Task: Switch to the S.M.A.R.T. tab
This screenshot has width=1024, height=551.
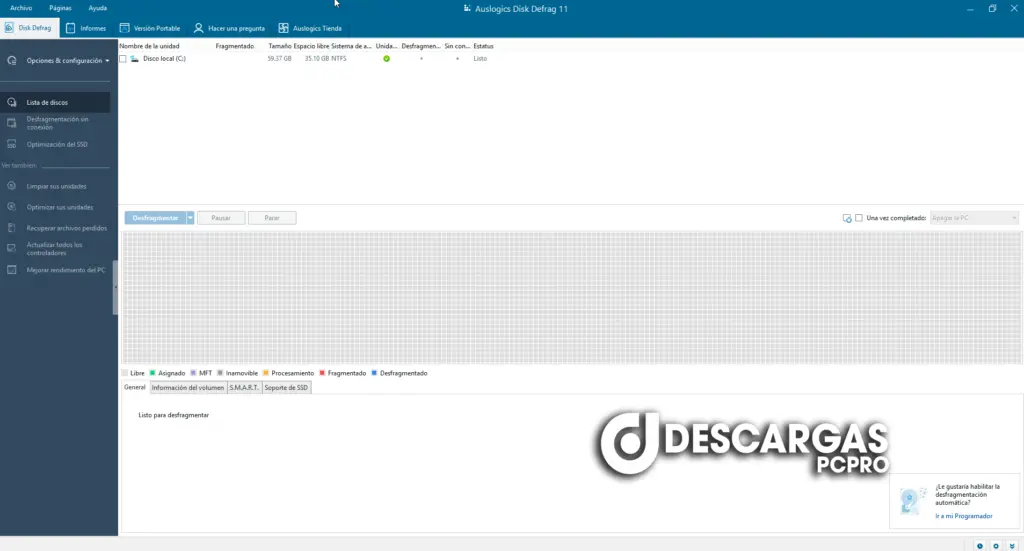Action: click(244, 388)
